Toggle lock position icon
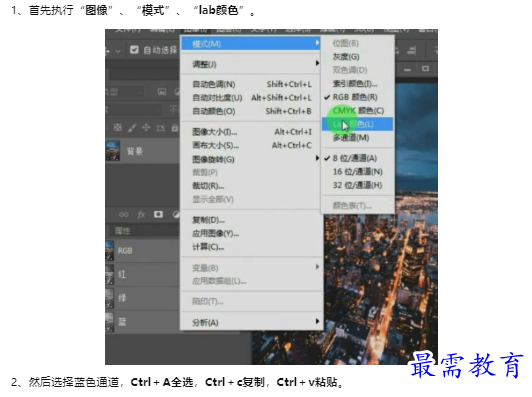 click(x=146, y=128)
